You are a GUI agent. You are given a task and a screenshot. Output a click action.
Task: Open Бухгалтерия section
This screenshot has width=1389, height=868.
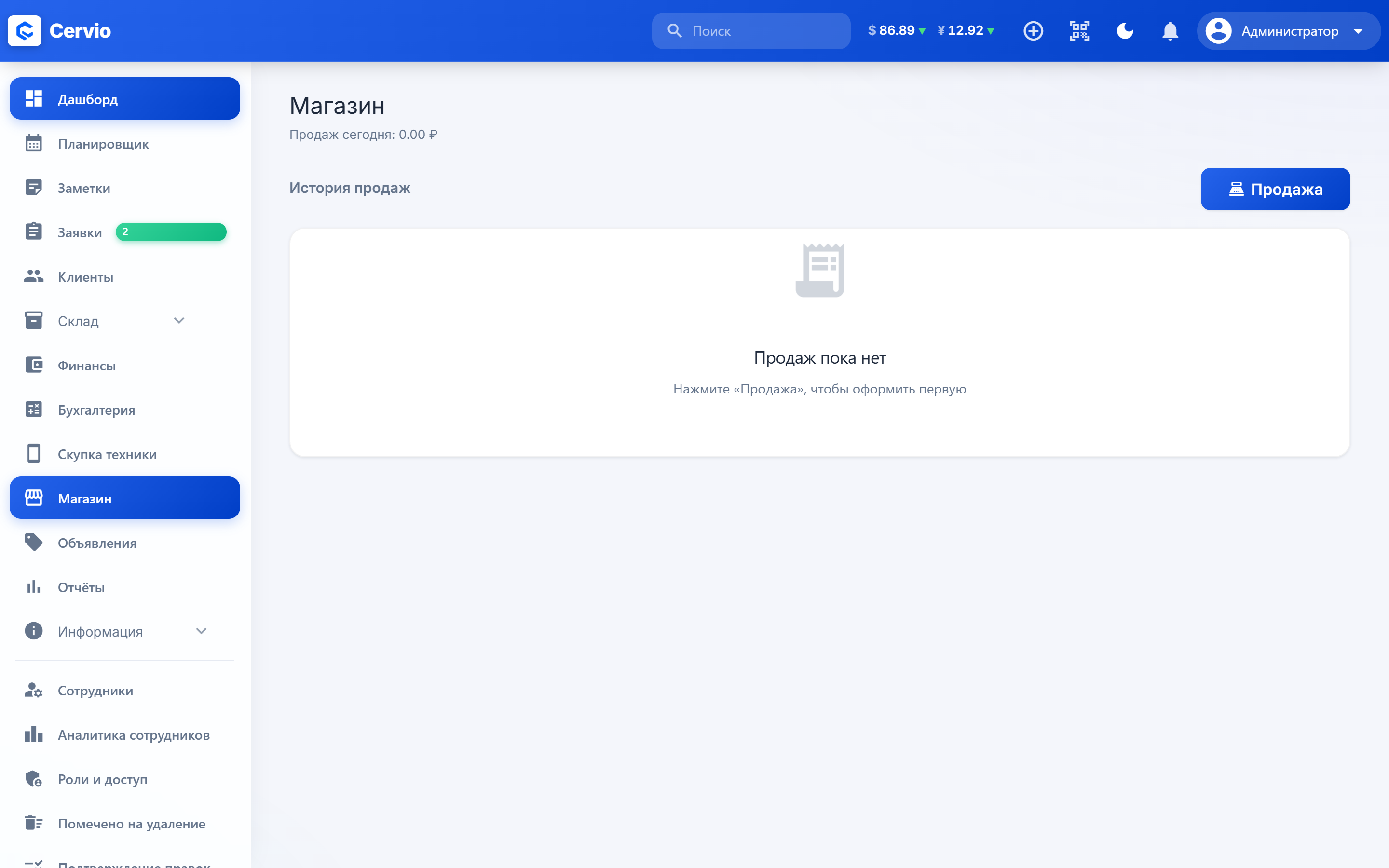124,409
